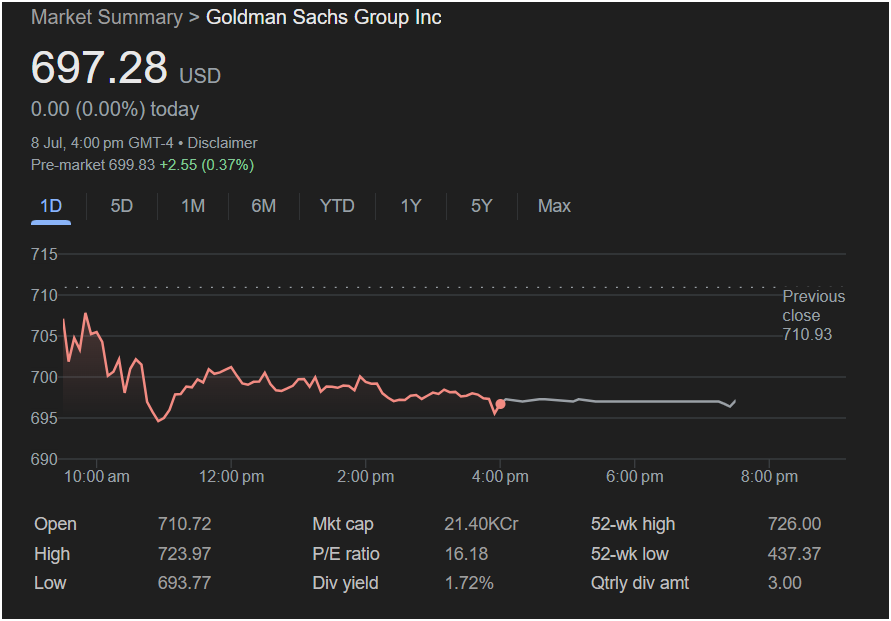Click the Qtrly div amt label
Image resolution: width=891 pixels, height=621 pixels.
coord(640,582)
